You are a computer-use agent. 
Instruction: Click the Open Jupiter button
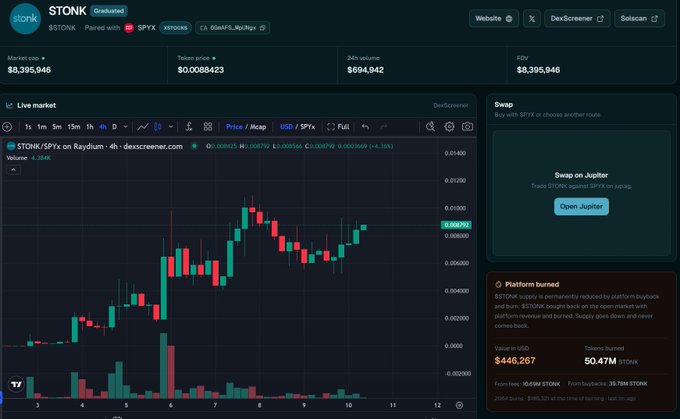[x=581, y=206]
